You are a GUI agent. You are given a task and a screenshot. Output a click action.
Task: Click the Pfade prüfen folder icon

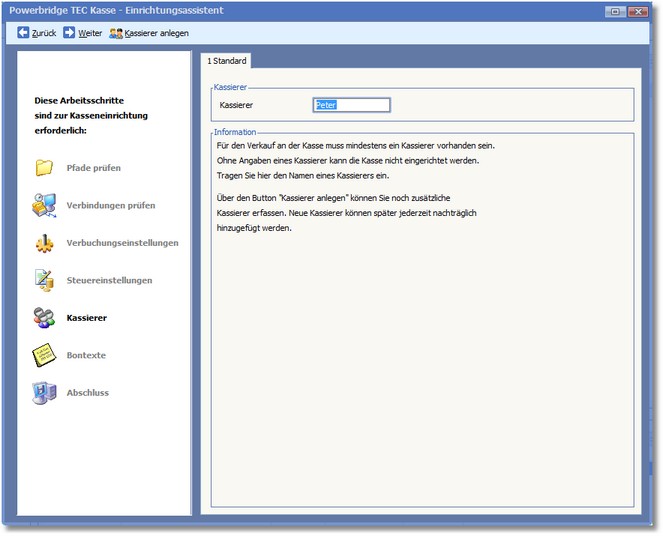(44, 168)
